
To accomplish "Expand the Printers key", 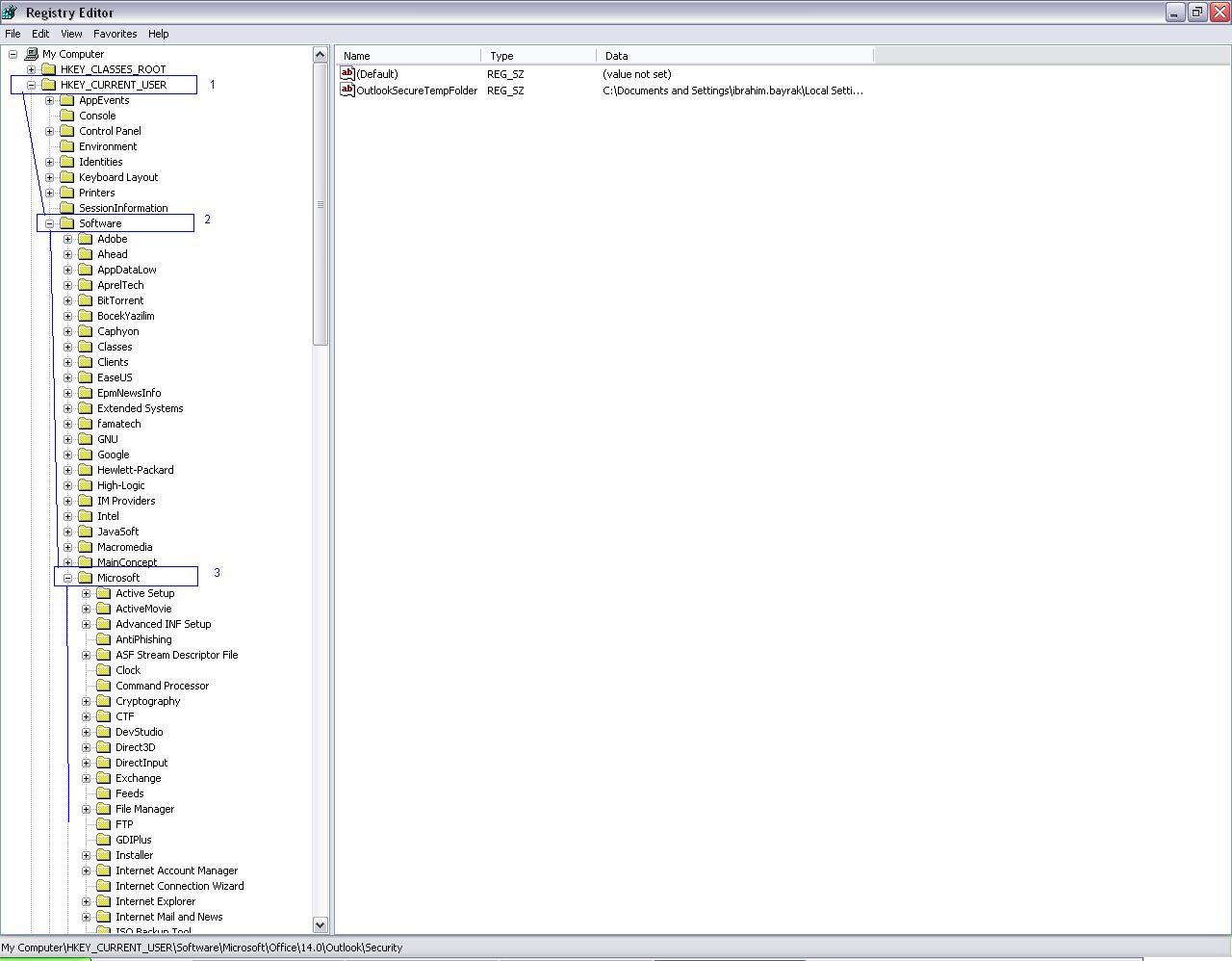I will pyautogui.click(x=49, y=193).
